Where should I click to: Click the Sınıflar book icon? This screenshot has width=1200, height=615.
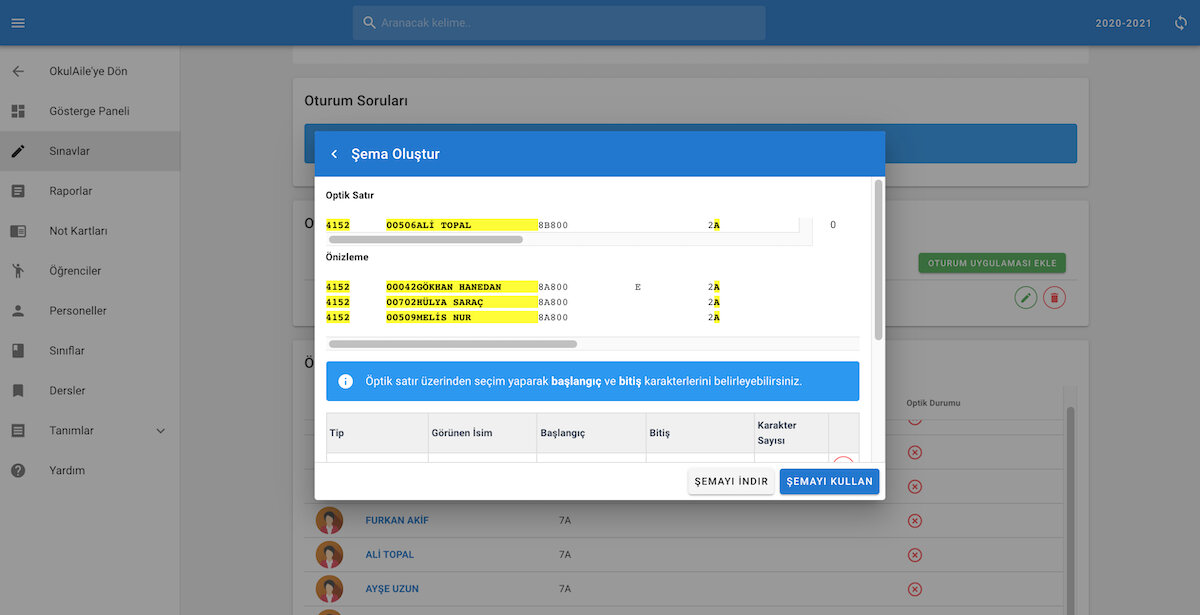click(x=18, y=351)
